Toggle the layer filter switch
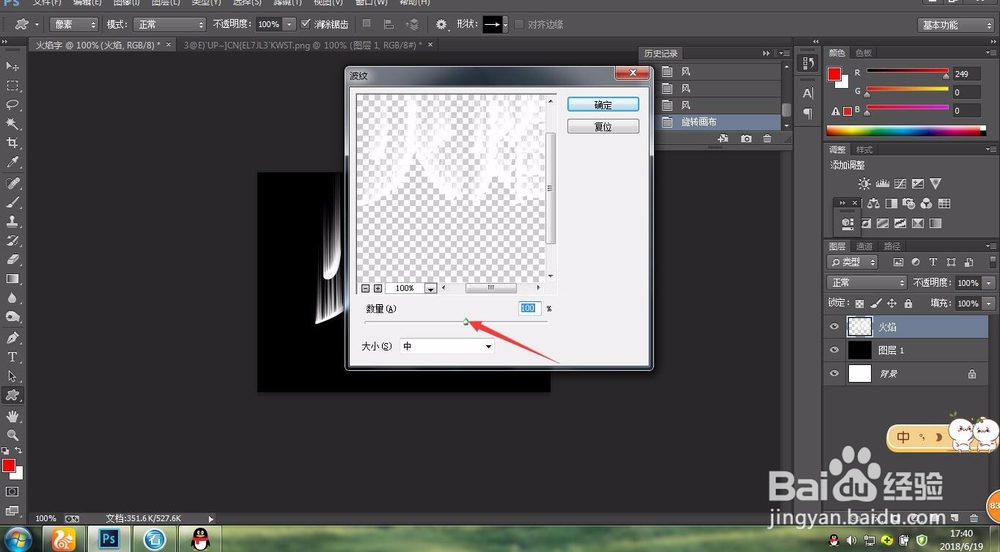 pos(992,262)
